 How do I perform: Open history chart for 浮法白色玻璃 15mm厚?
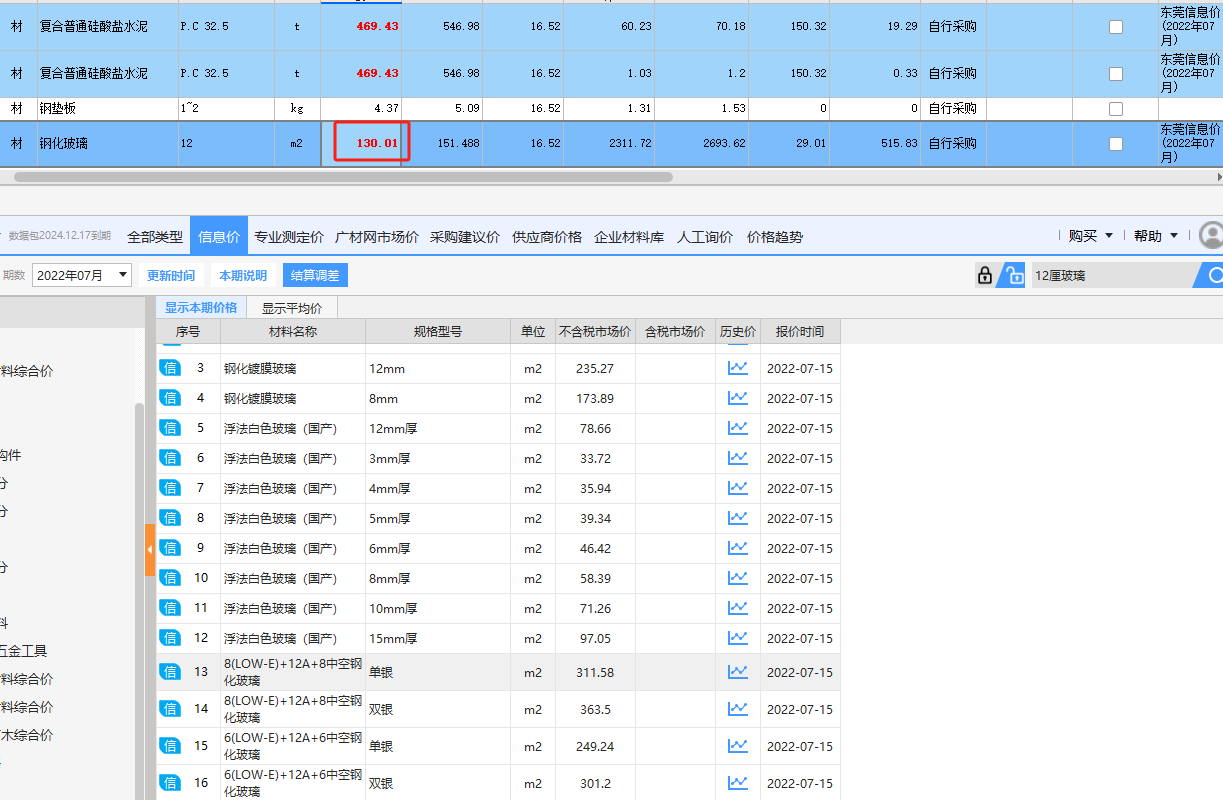point(738,638)
